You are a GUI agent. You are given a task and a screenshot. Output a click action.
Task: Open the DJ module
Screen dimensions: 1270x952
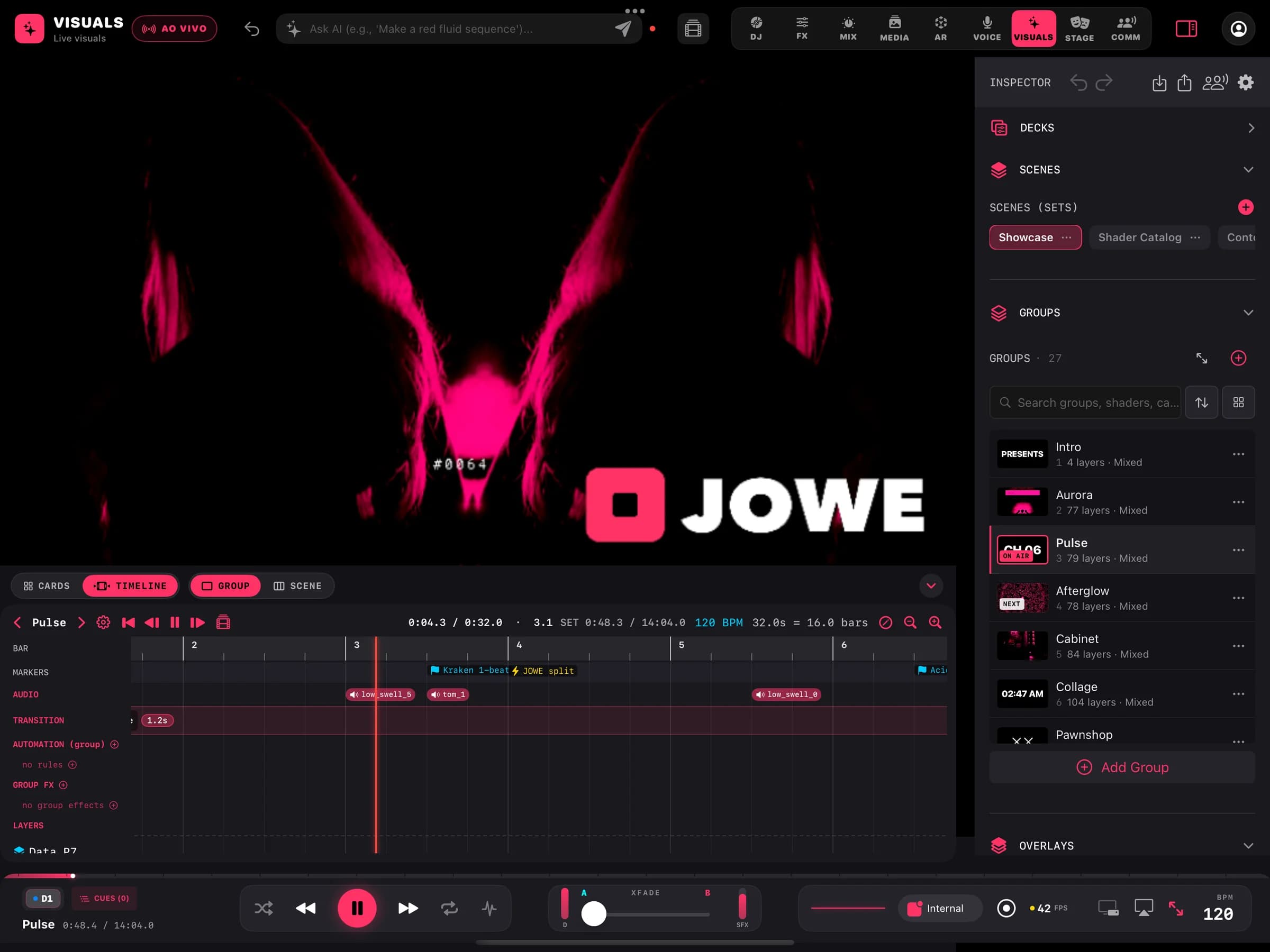click(756, 28)
